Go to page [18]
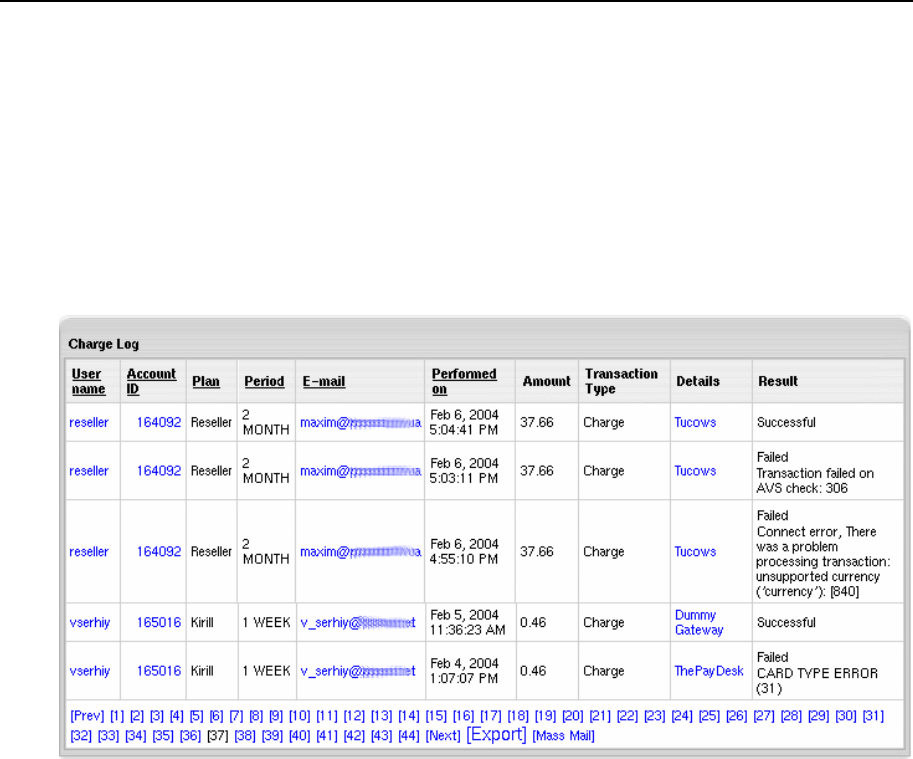The height and width of the screenshot is (759, 913). [x=518, y=716]
